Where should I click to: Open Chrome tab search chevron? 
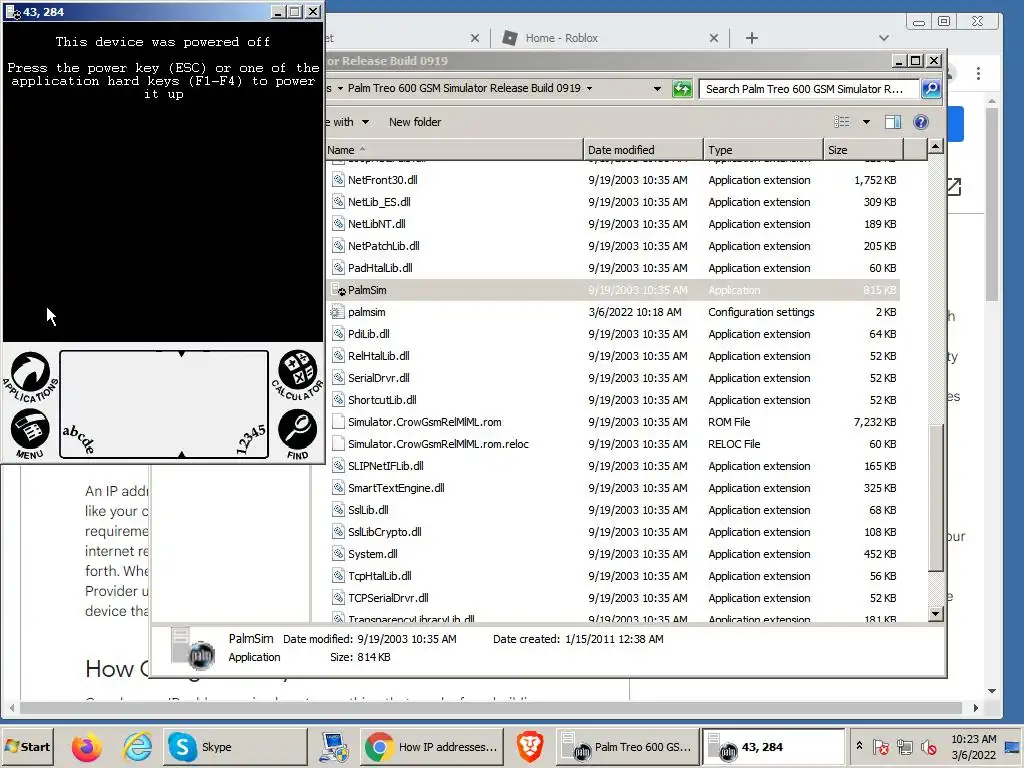[x=884, y=38]
